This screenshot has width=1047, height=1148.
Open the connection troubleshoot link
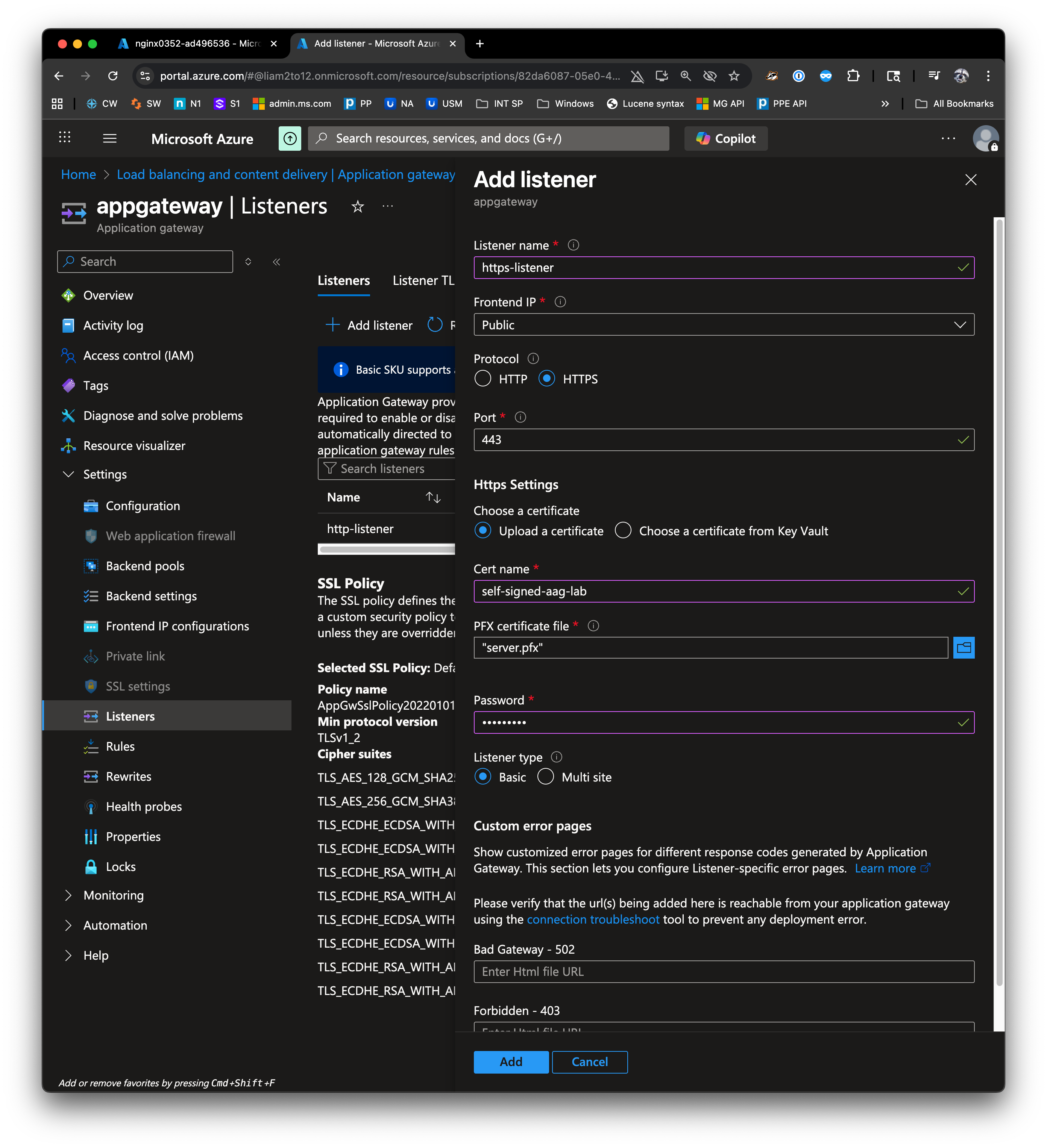(x=592, y=919)
